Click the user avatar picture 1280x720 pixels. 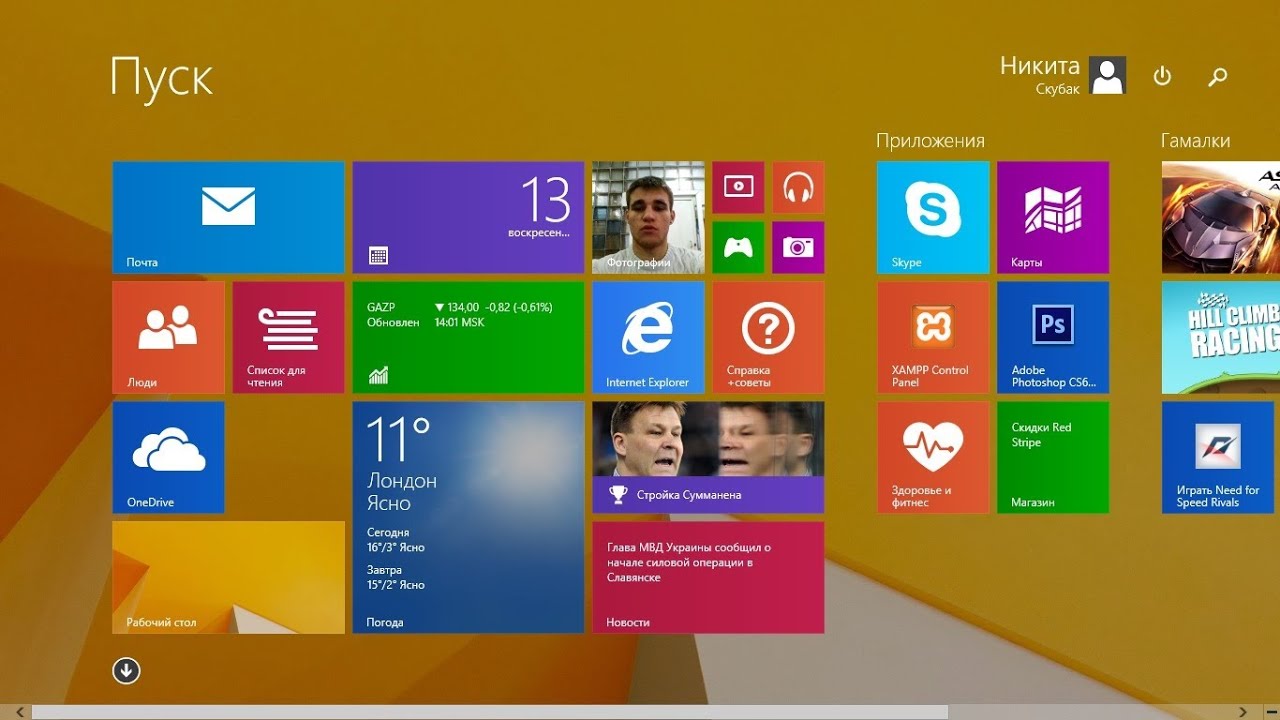1108,75
